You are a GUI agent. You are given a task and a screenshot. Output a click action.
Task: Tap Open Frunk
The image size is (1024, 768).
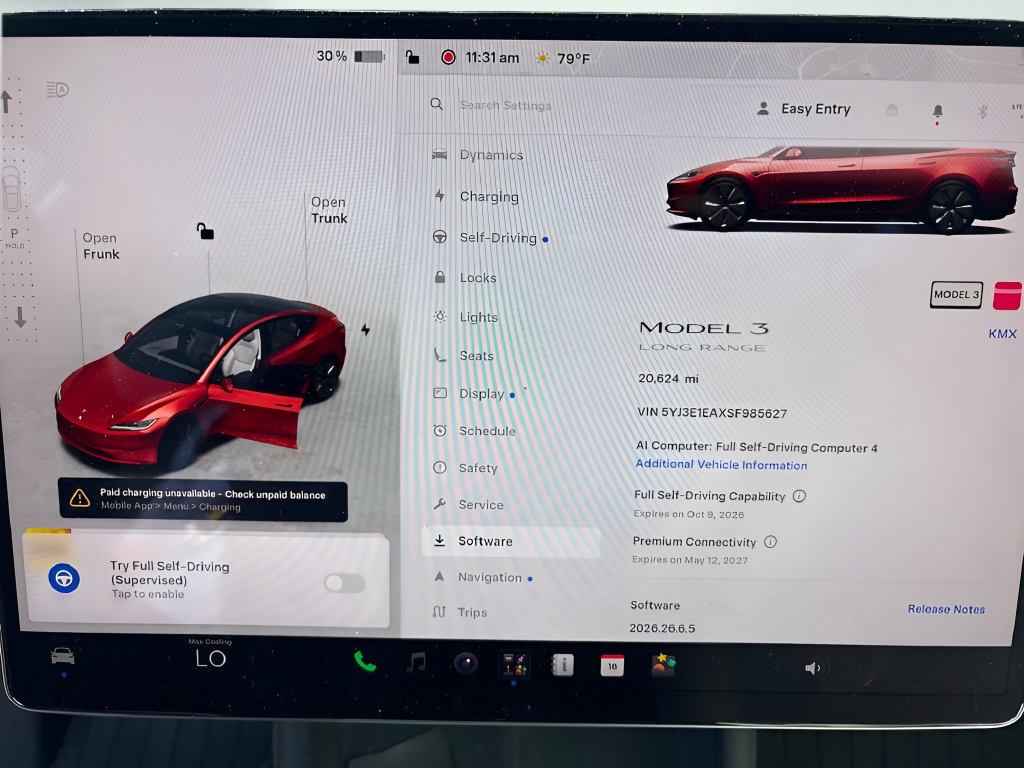[101, 246]
